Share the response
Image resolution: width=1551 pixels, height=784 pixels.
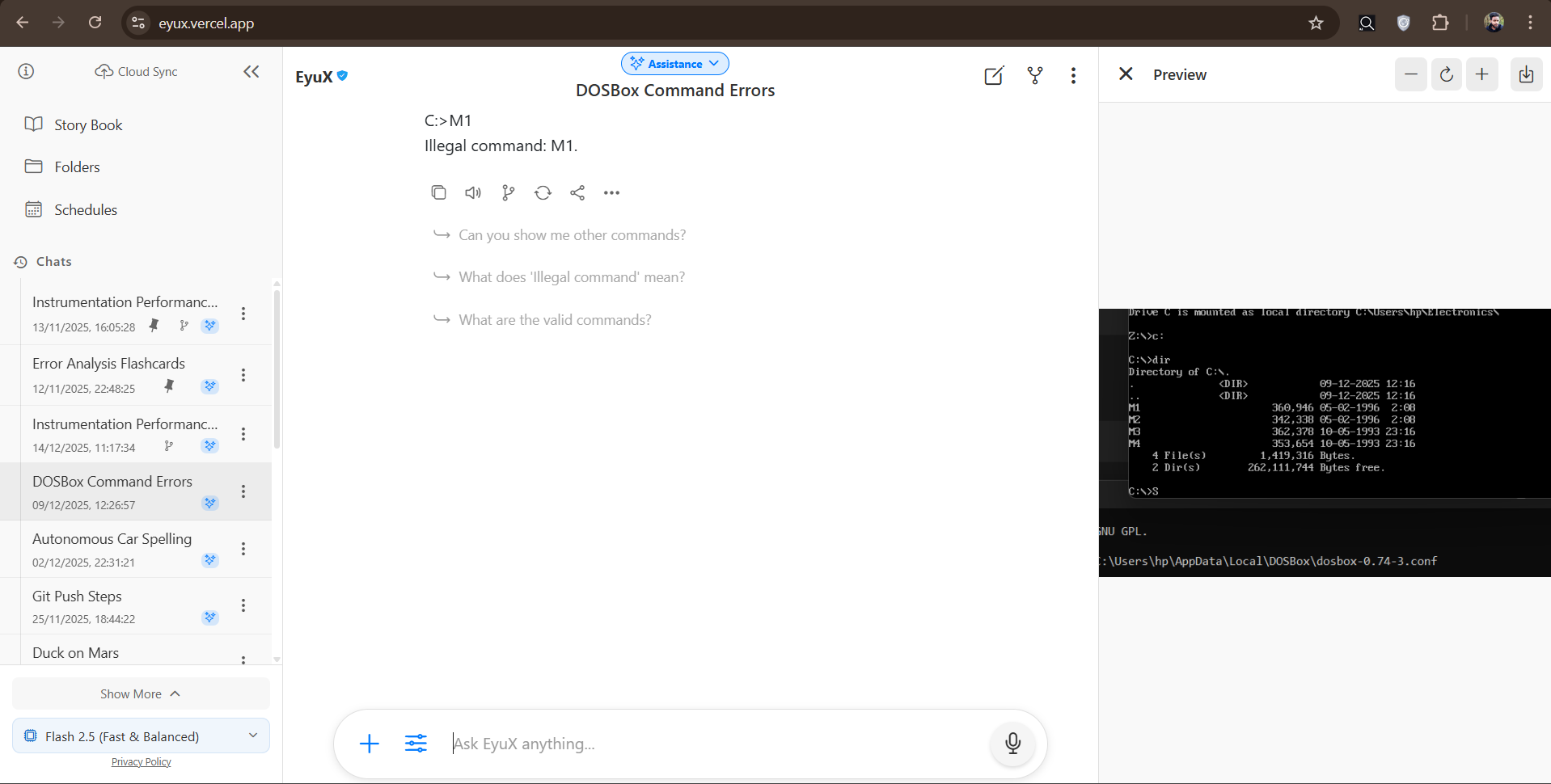tap(577, 192)
